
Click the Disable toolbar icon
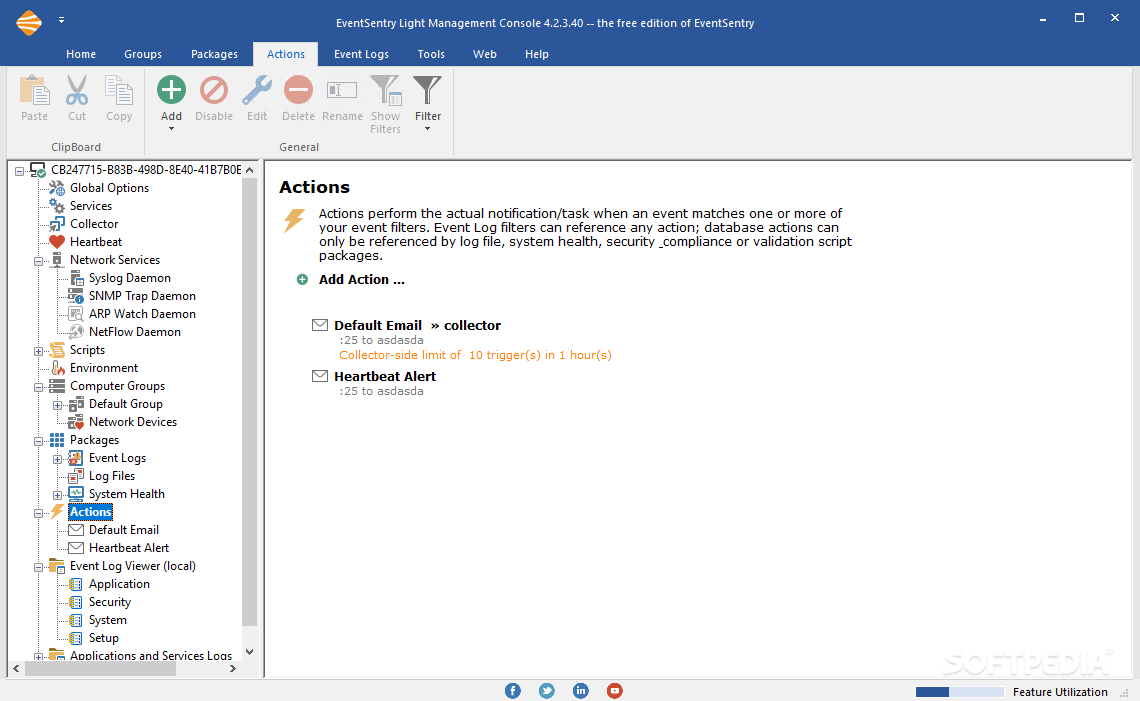point(214,90)
